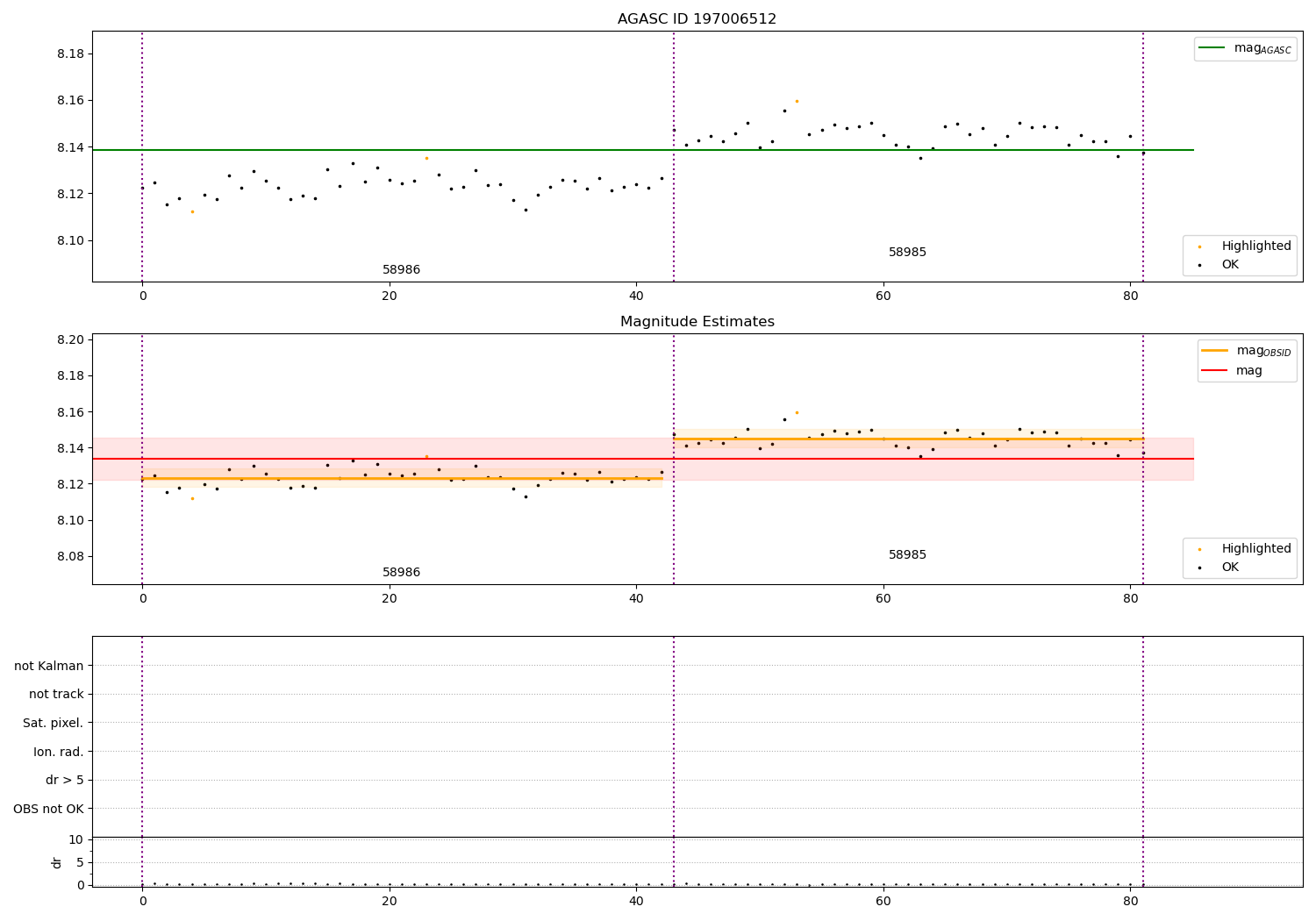Click the "Ion. rad." axis label
The height and width of the screenshot is (921, 1316).
point(59,752)
